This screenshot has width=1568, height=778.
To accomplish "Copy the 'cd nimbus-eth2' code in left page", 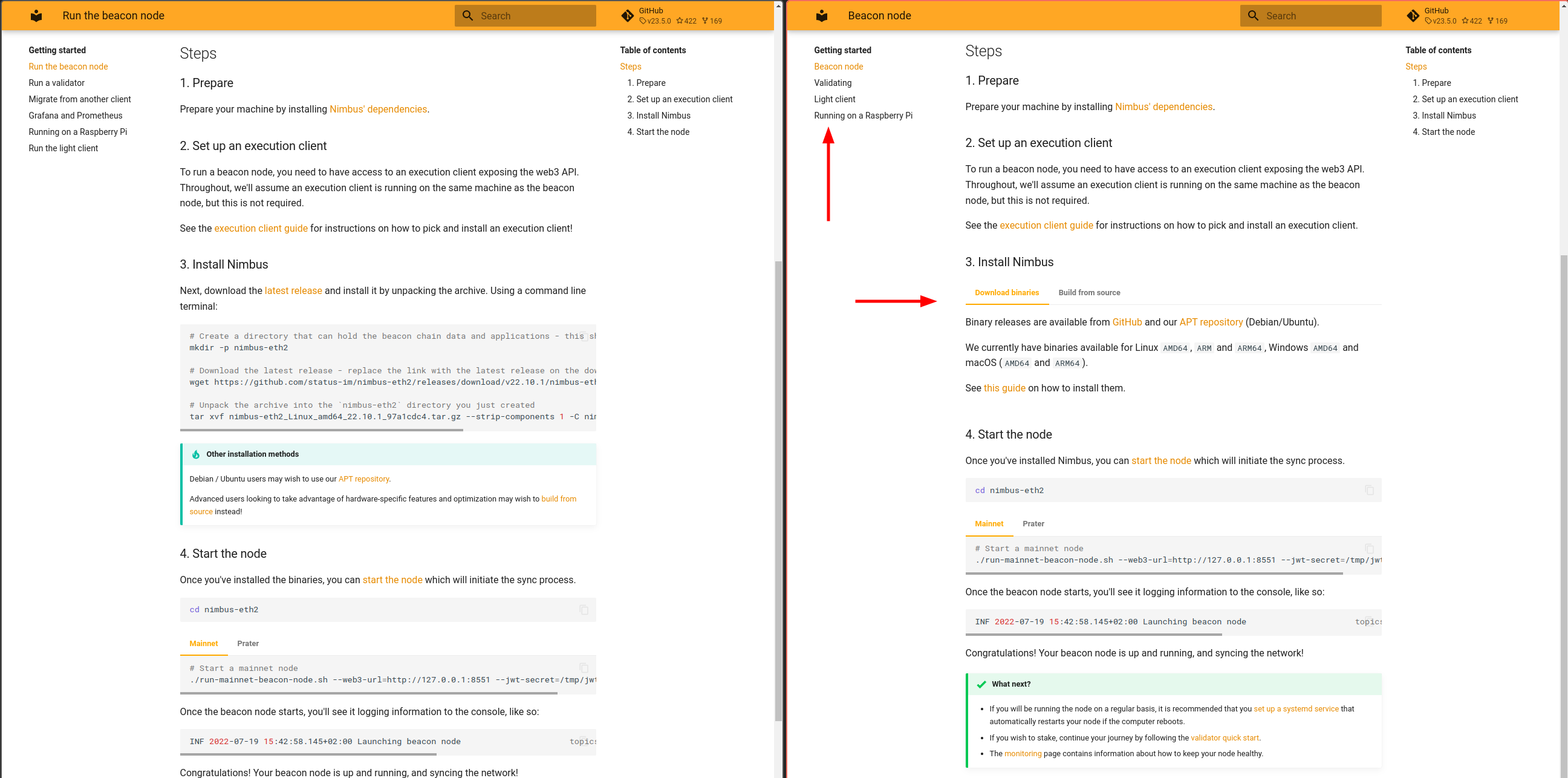I will point(584,609).
